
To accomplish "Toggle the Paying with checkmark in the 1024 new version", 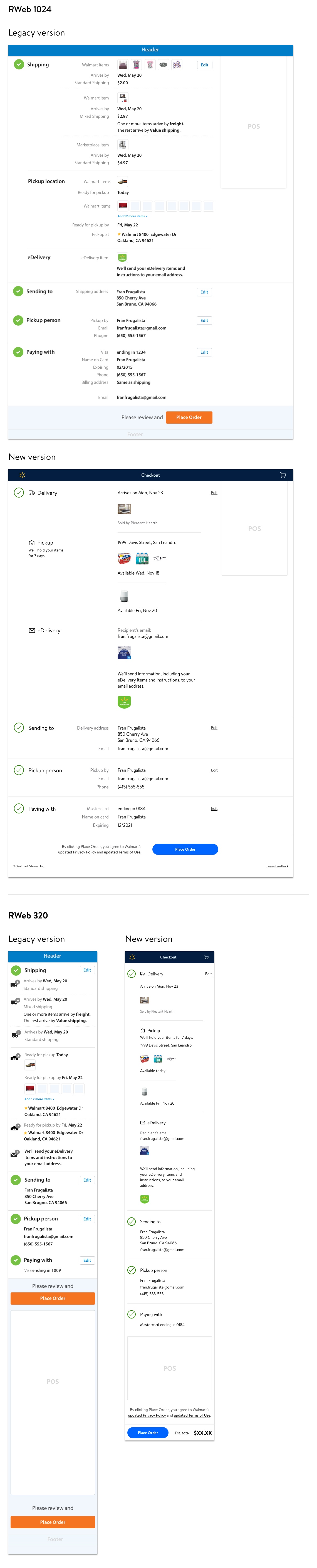I will [x=19, y=808].
